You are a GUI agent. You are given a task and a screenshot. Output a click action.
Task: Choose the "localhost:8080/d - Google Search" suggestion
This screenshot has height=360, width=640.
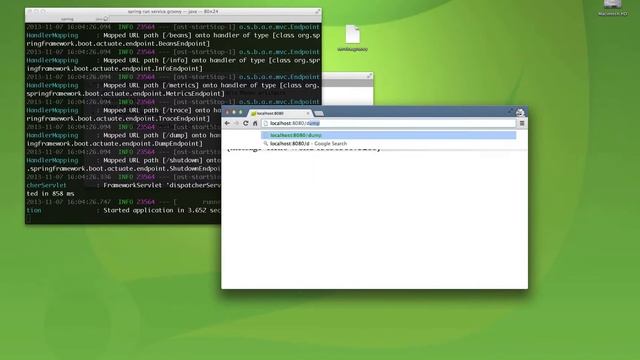tap(389, 144)
